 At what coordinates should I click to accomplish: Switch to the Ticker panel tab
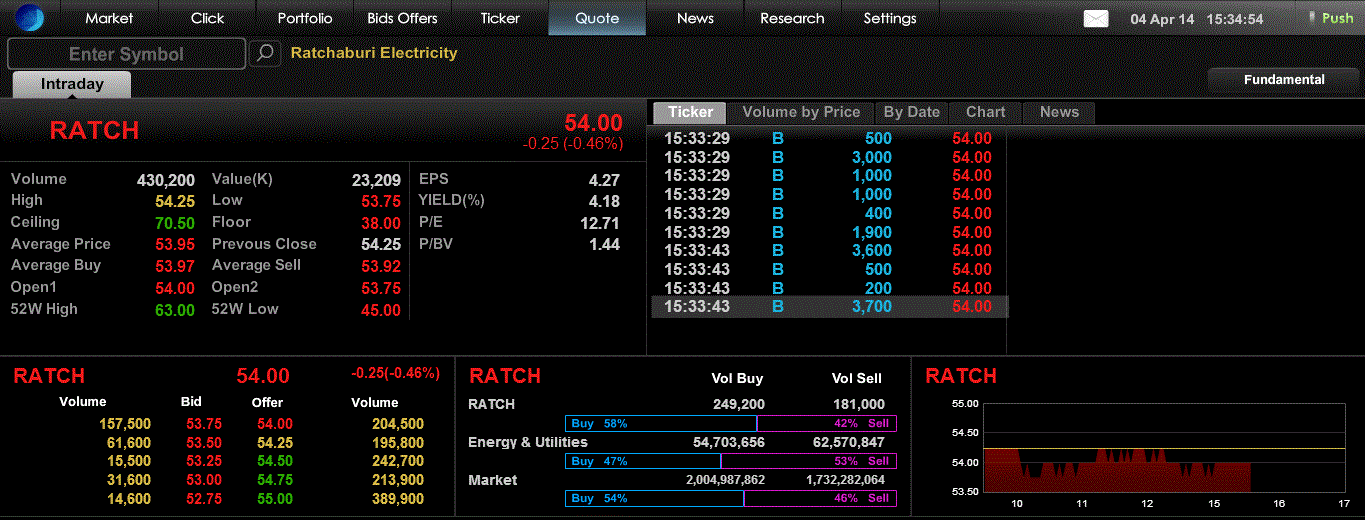690,112
